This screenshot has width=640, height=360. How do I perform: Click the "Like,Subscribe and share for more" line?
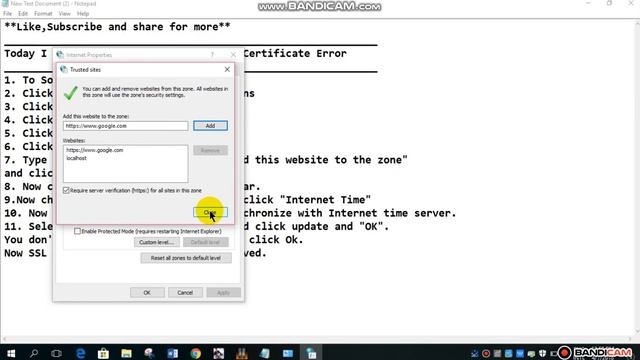(117, 27)
